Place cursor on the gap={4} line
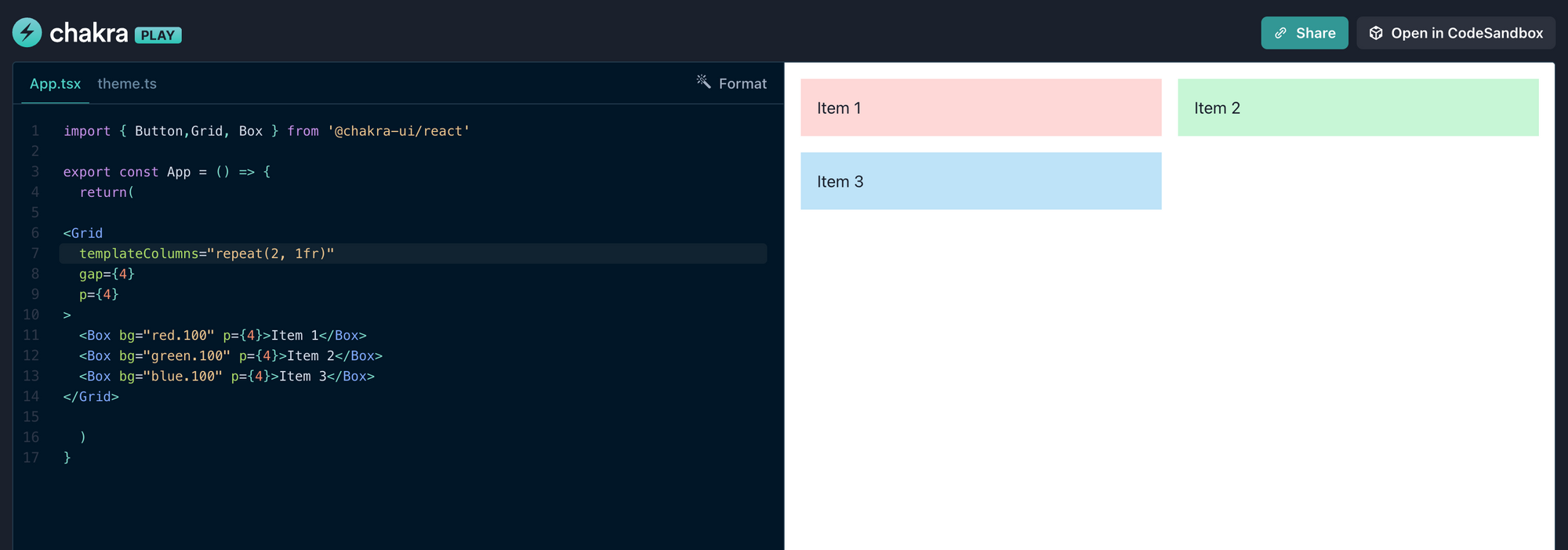1568x550 pixels. click(x=107, y=274)
